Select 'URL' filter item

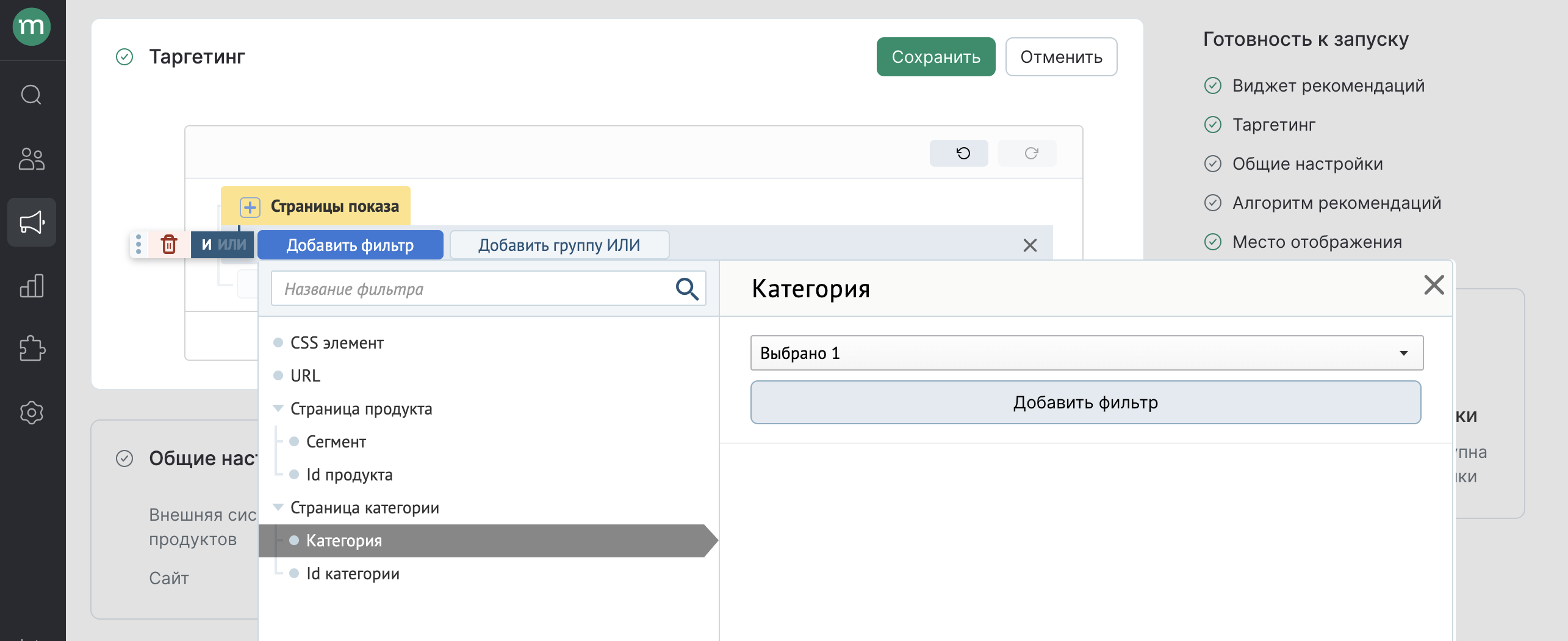coord(305,376)
